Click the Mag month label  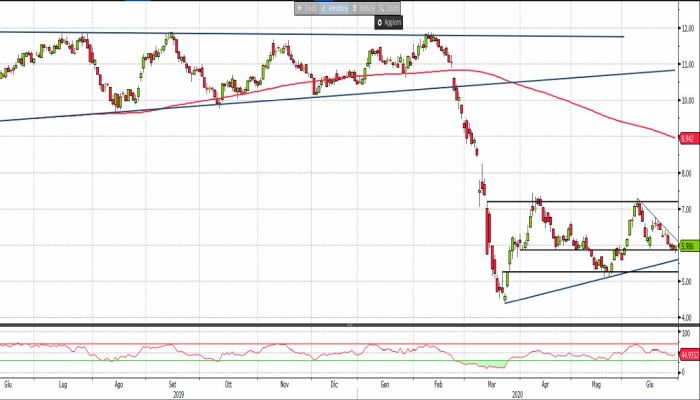point(596,384)
